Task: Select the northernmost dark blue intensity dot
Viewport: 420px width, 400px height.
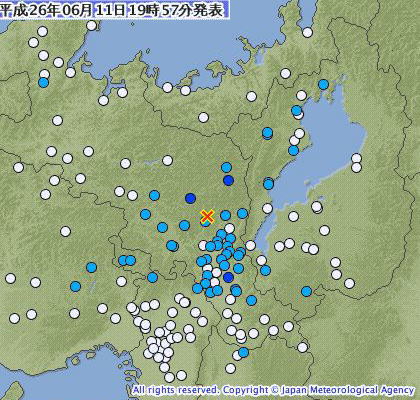Action: [x=228, y=181]
